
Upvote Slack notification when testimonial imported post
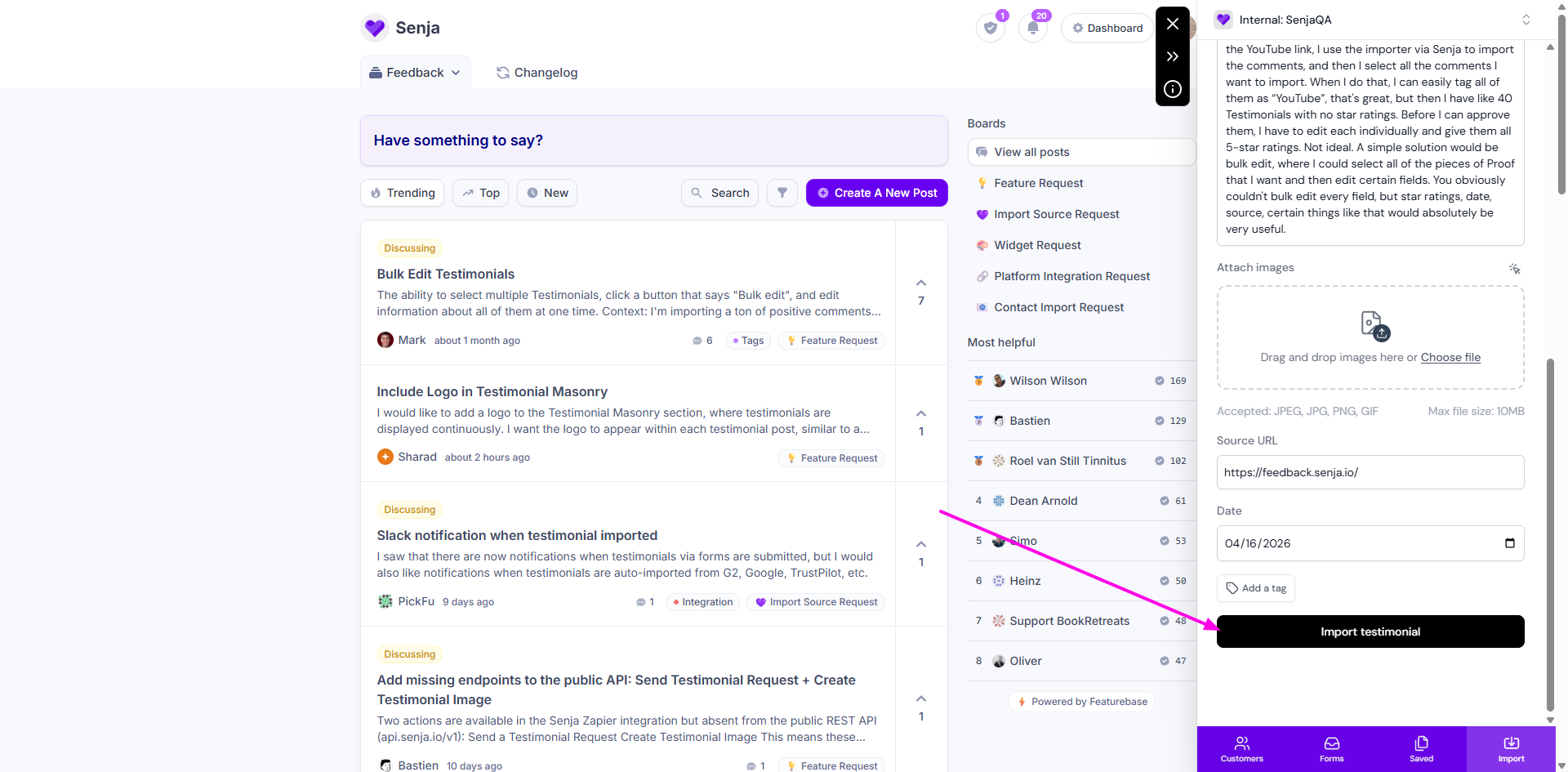(921, 545)
